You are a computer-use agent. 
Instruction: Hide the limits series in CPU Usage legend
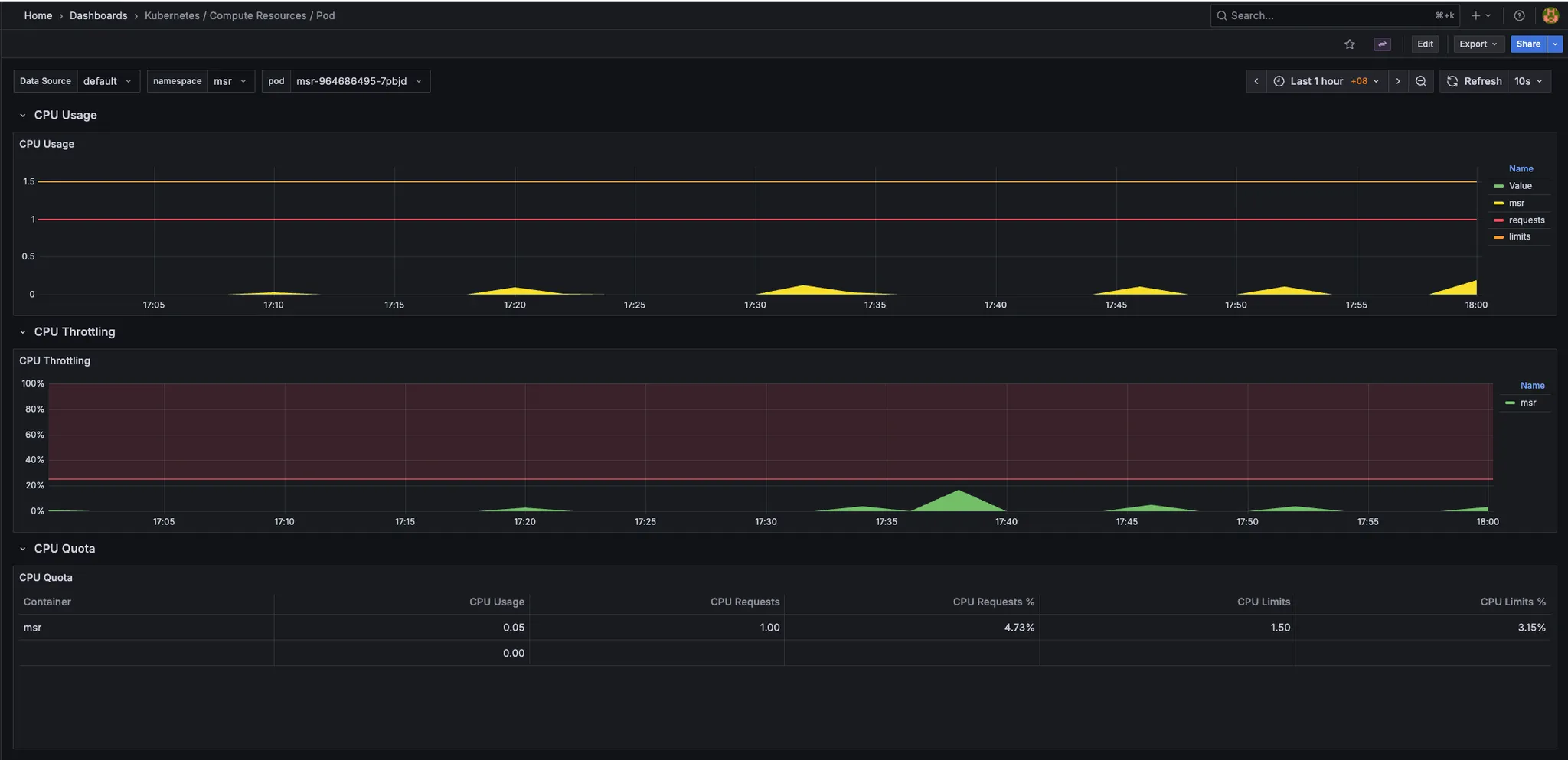tap(1521, 236)
